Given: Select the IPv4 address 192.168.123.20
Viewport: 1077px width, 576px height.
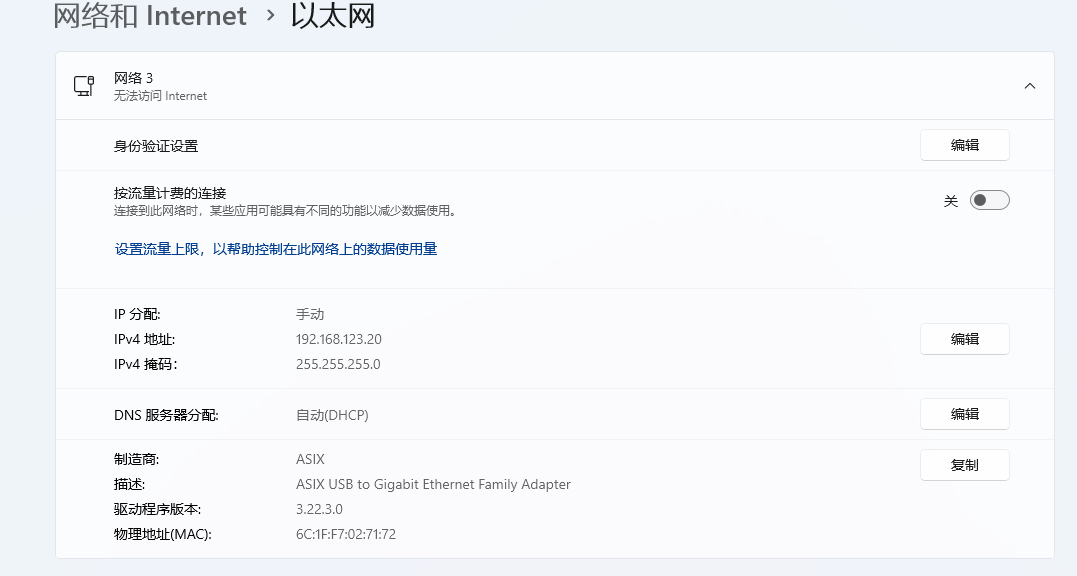Looking at the screenshot, I should click(339, 339).
